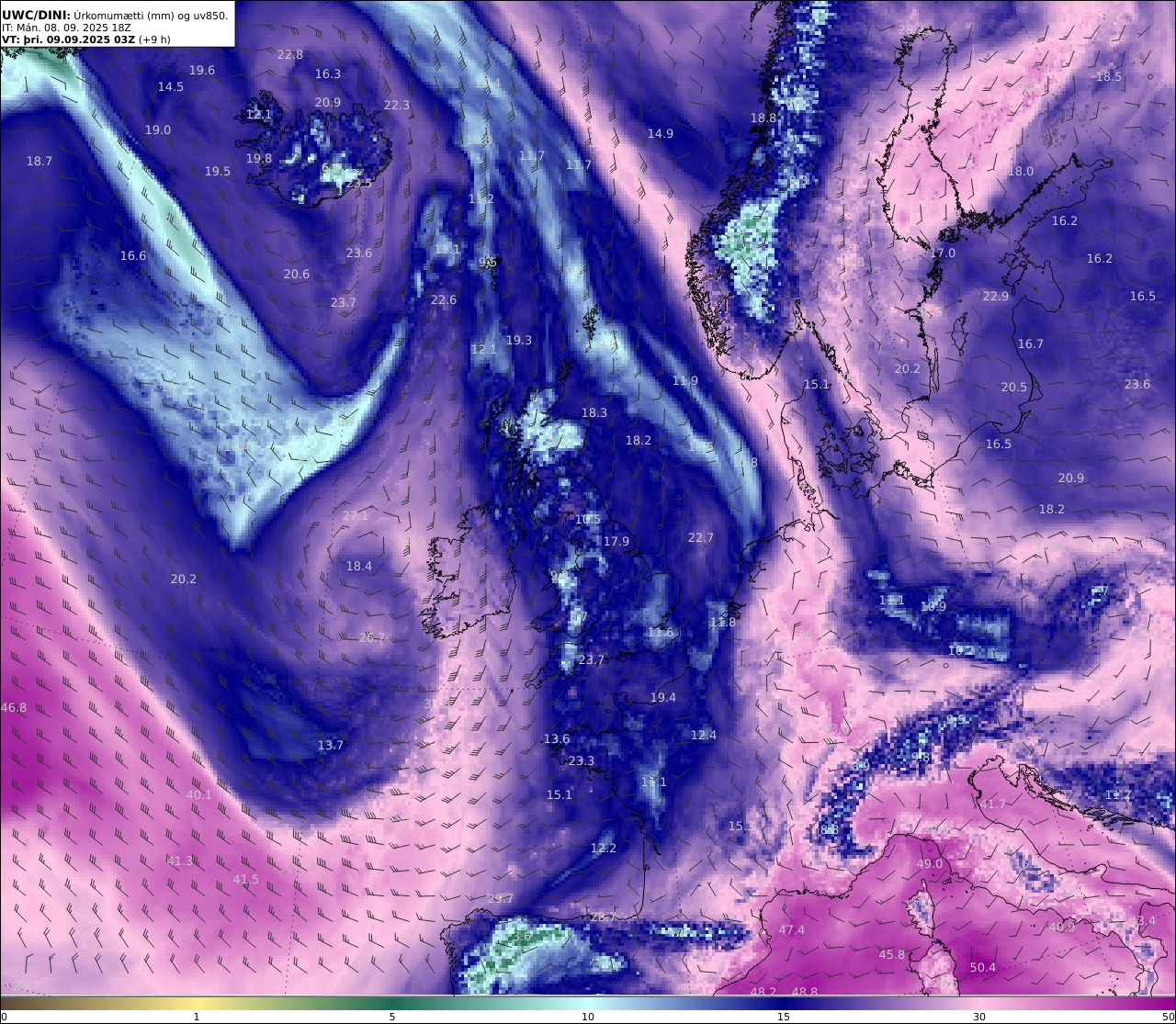Click the 40.1 value on the map
Screen dimensions: 1176x1024
click(x=199, y=794)
